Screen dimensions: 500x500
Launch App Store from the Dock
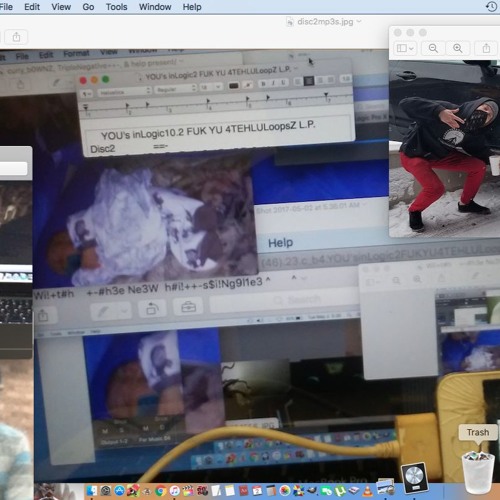pyautogui.click(x=119, y=491)
